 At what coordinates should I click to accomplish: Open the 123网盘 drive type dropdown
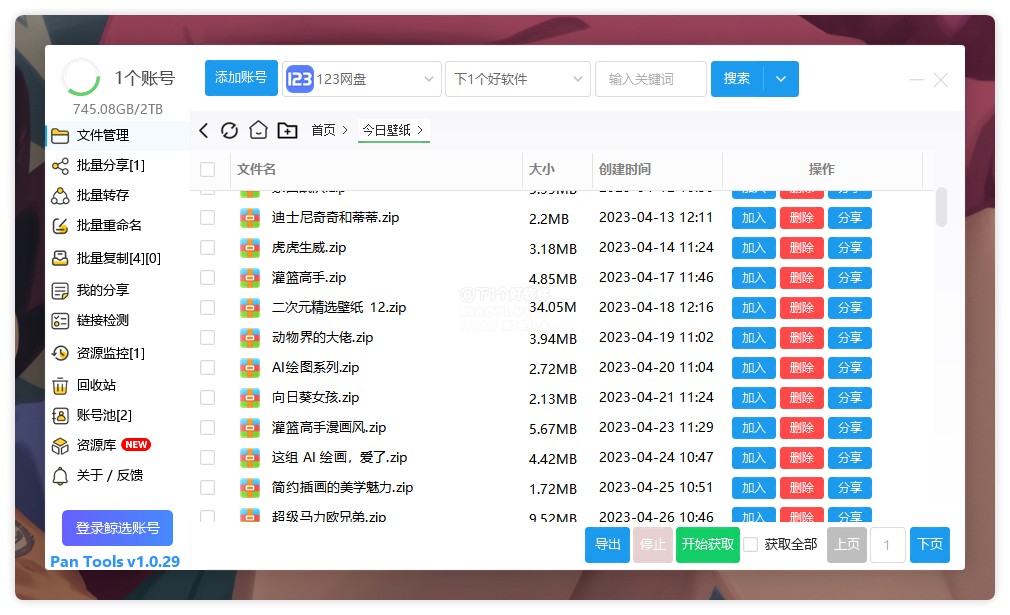[362, 78]
